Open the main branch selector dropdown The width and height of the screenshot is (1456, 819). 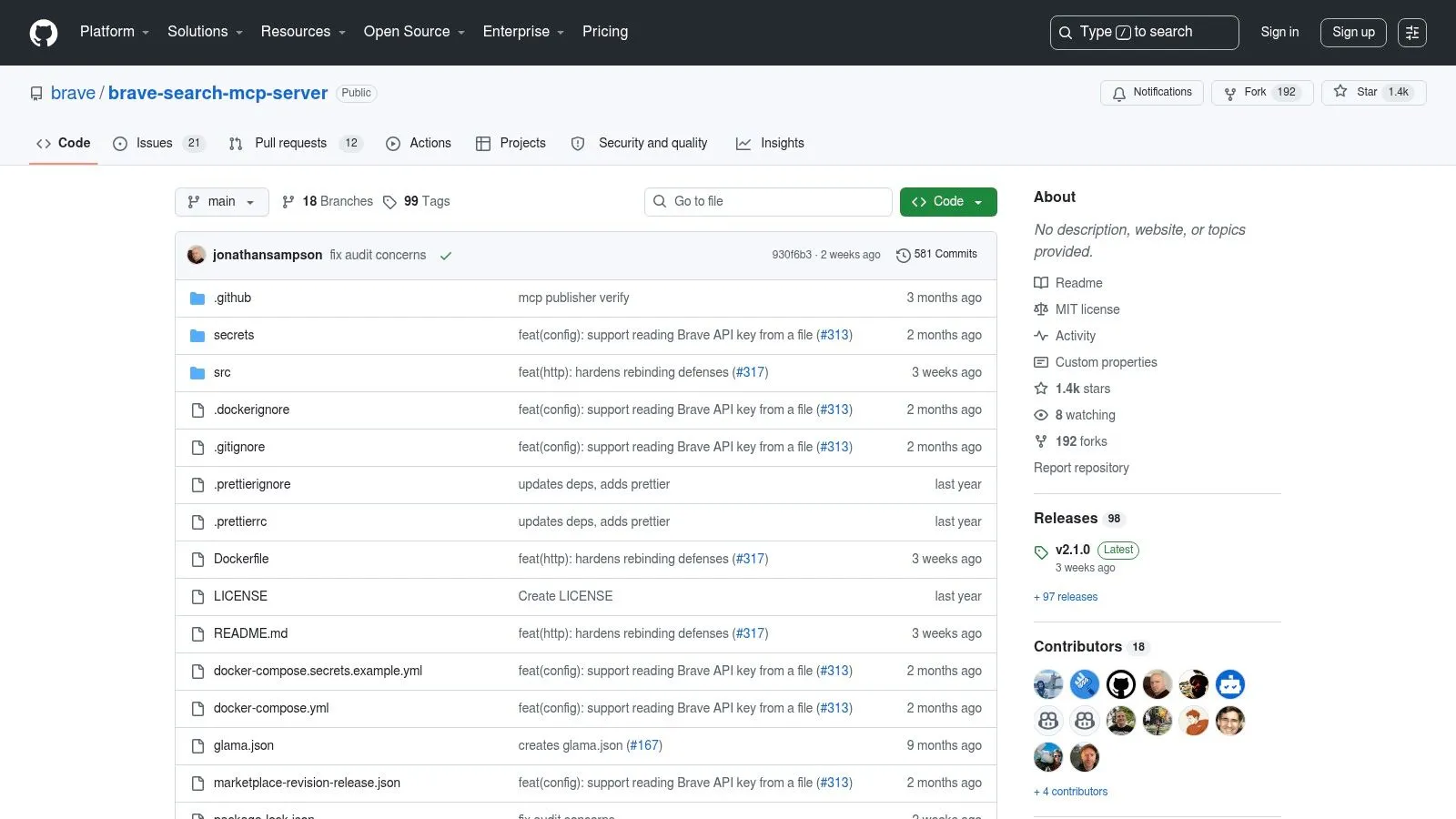click(x=222, y=202)
